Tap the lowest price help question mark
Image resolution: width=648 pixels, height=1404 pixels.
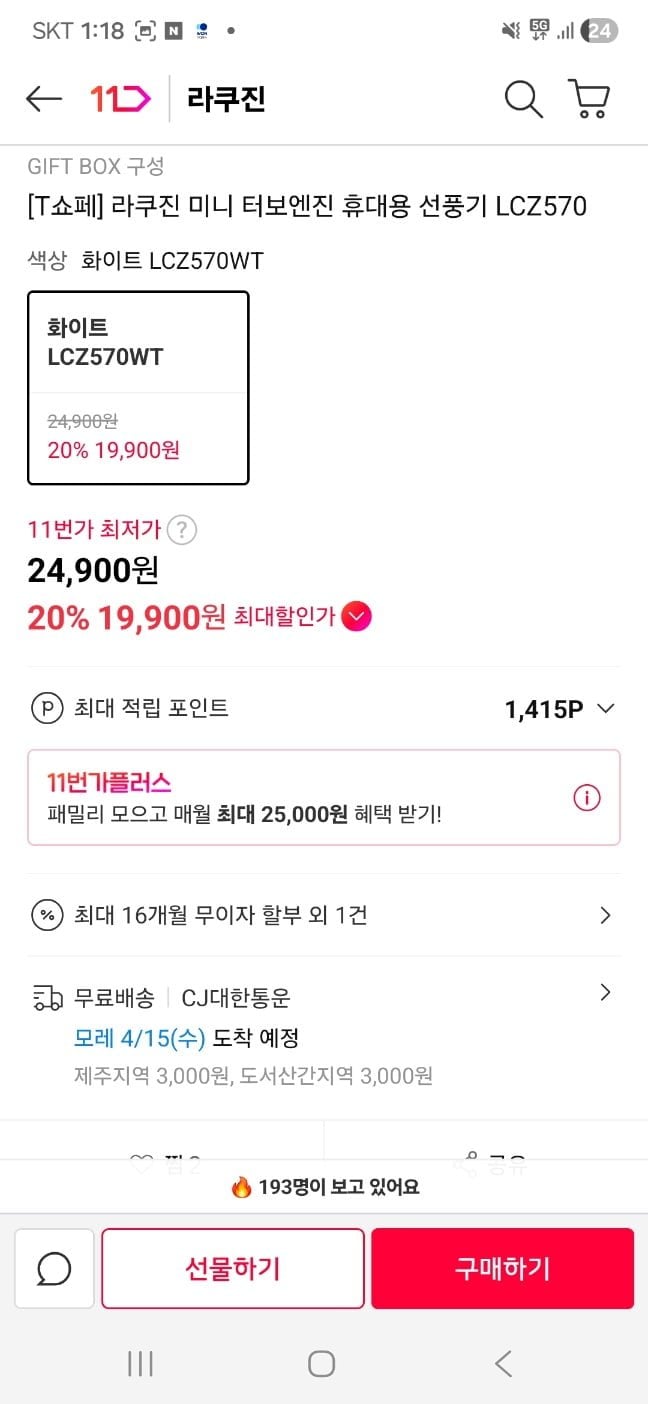pyautogui.click(x=181, y=529)
